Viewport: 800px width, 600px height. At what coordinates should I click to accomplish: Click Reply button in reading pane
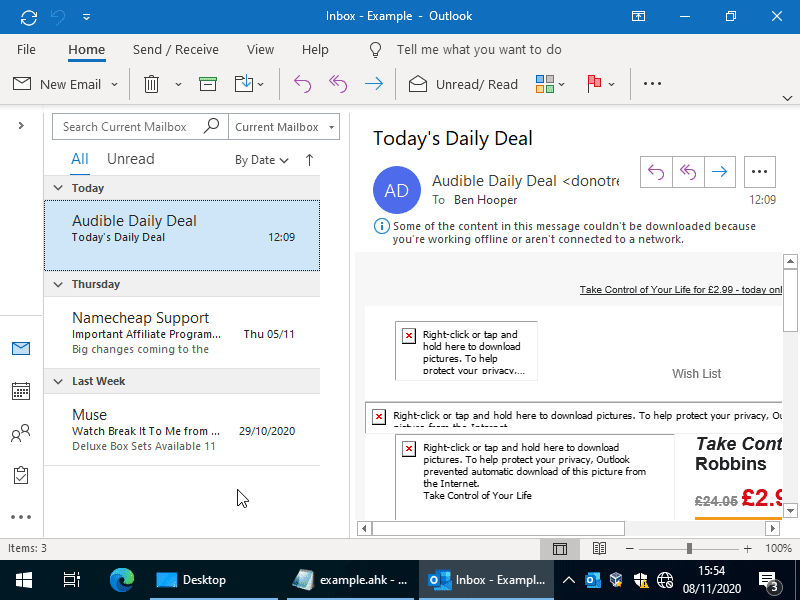(x=656, y=172)
